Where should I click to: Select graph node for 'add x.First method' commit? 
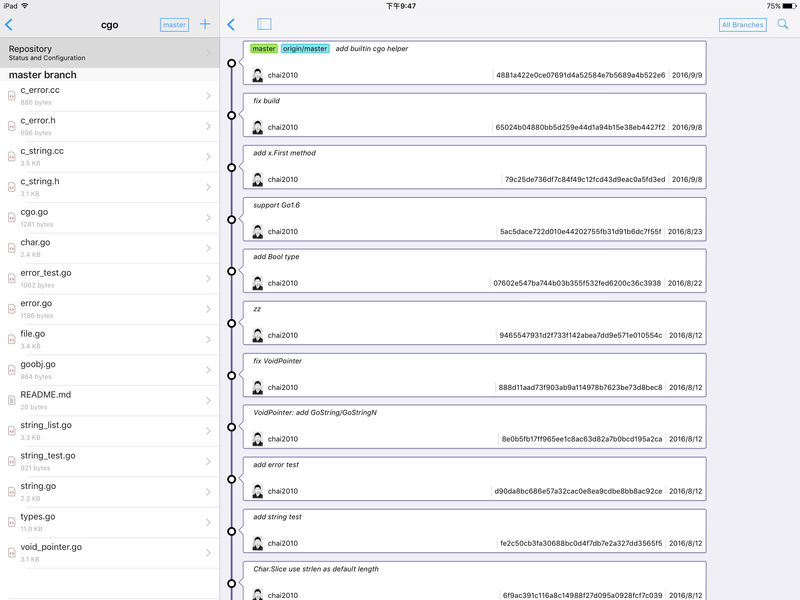point(232,167)
